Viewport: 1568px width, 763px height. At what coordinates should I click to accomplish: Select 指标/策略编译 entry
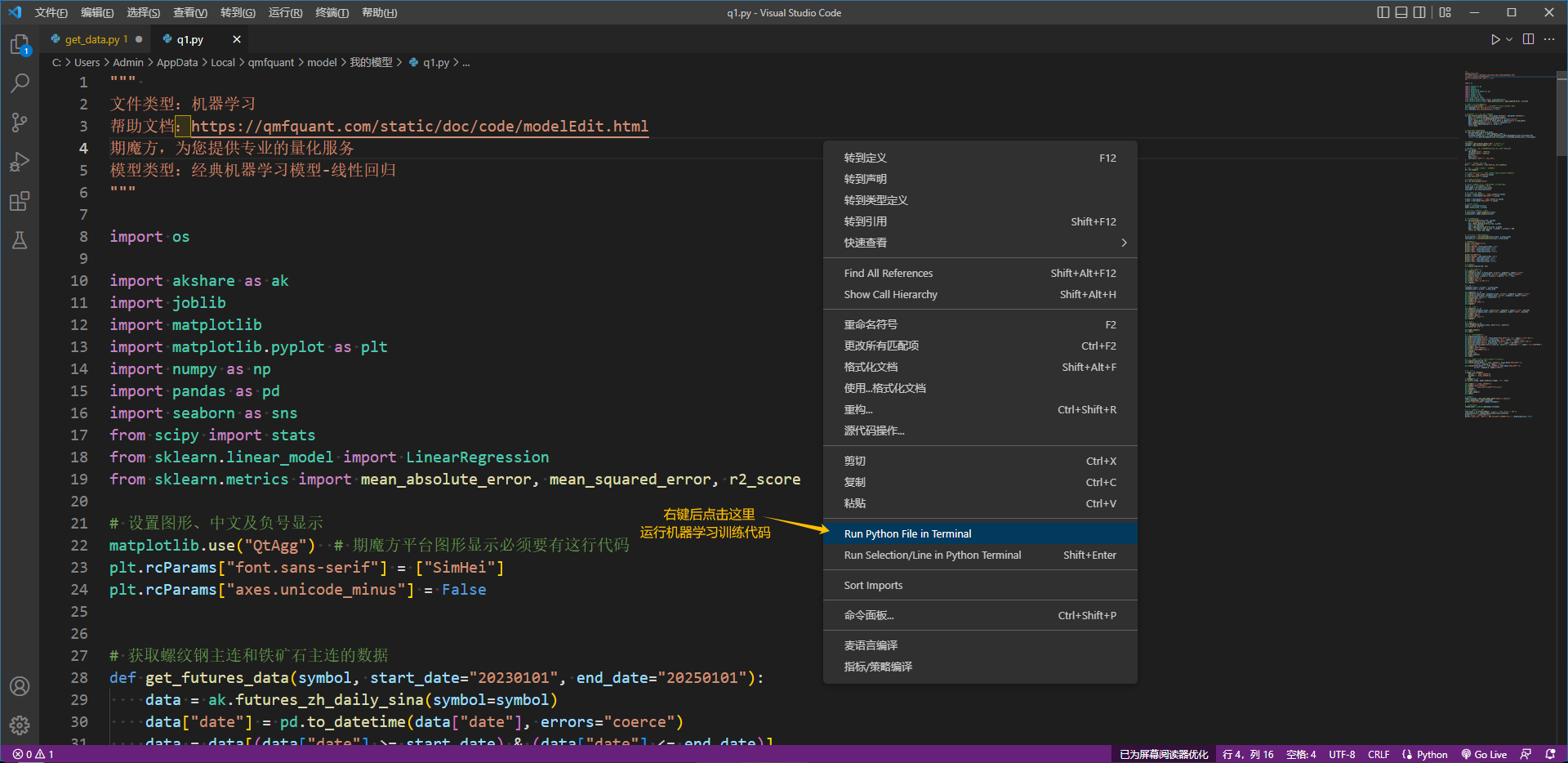pyautogui.click(x=980, y=667)
